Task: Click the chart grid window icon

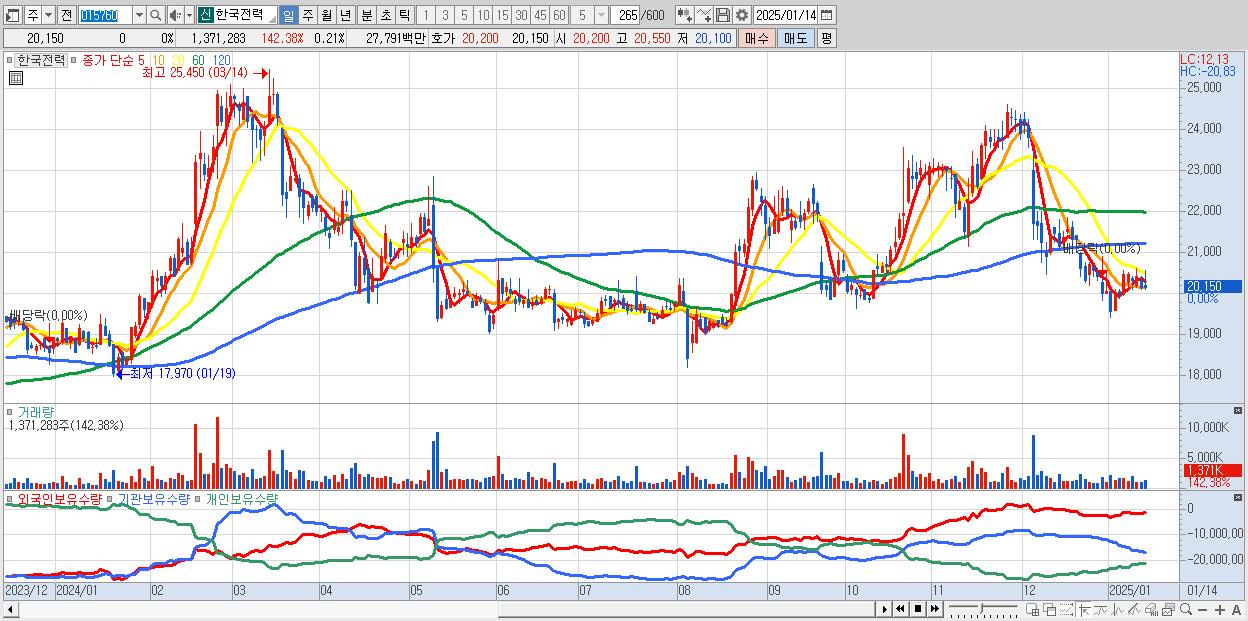Action: click(x=1033, y=610)
